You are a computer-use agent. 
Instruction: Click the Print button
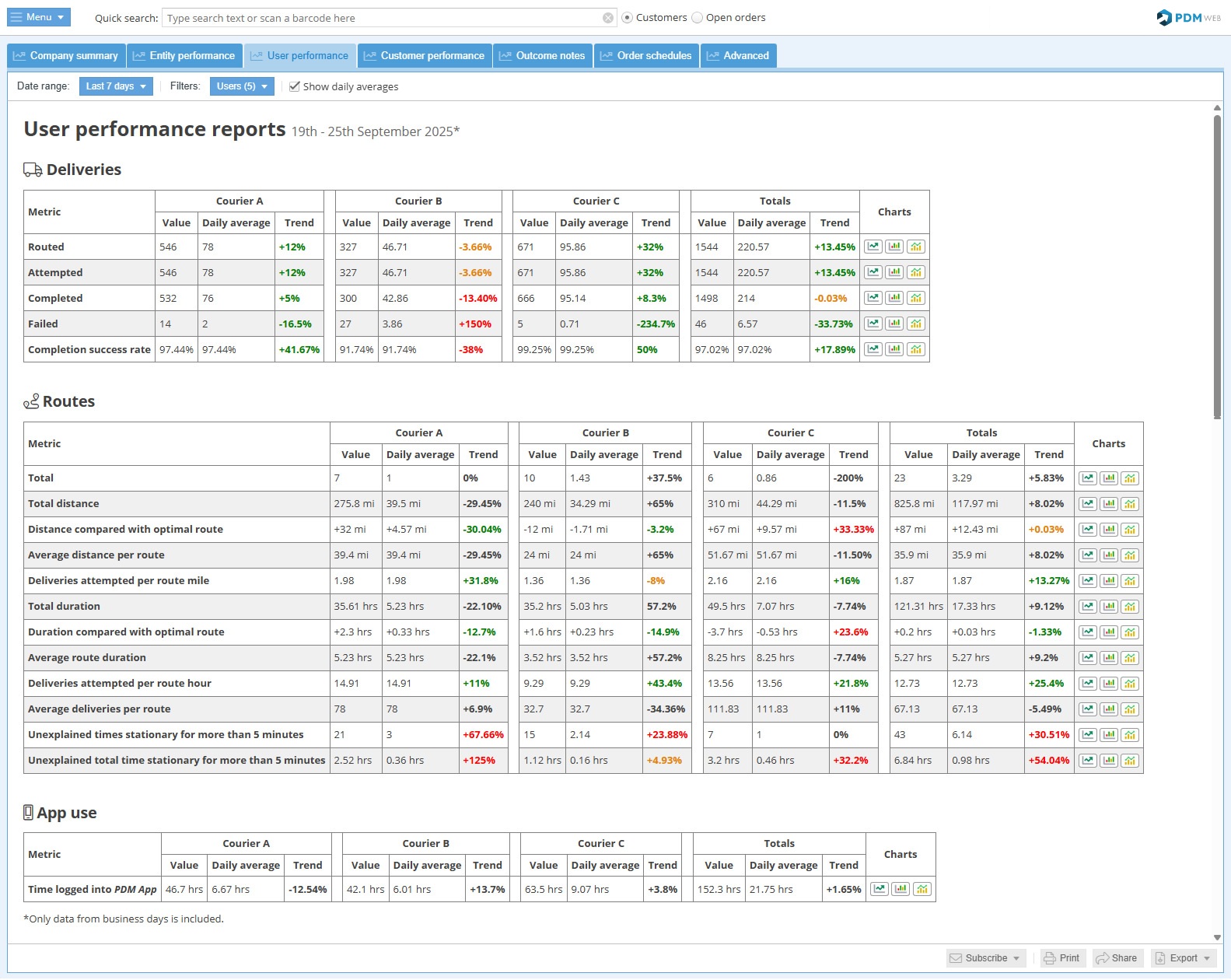click(1061, 958)
